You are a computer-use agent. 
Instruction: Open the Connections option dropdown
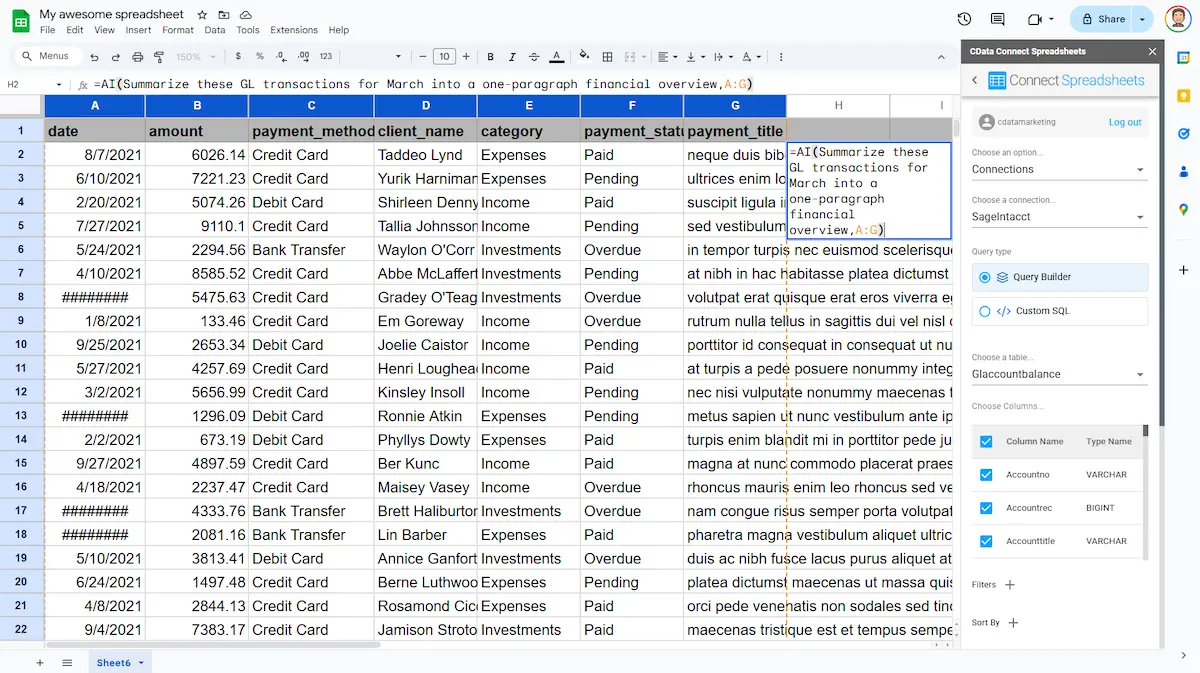[1059, 170]
